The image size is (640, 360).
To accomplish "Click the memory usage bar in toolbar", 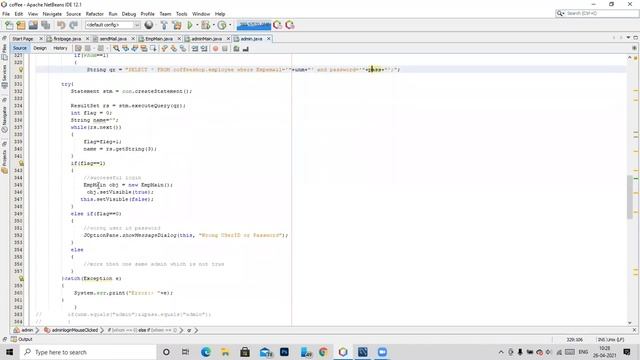I will 253,25.
